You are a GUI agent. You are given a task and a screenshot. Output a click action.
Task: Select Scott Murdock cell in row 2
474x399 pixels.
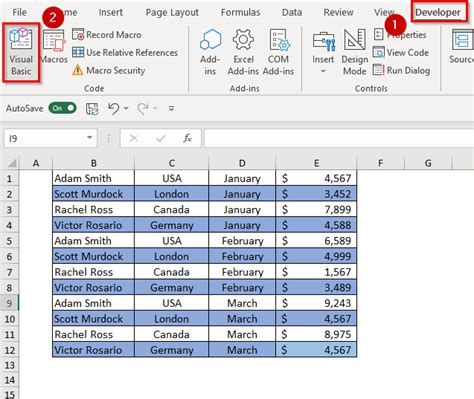tap(93, 194)
